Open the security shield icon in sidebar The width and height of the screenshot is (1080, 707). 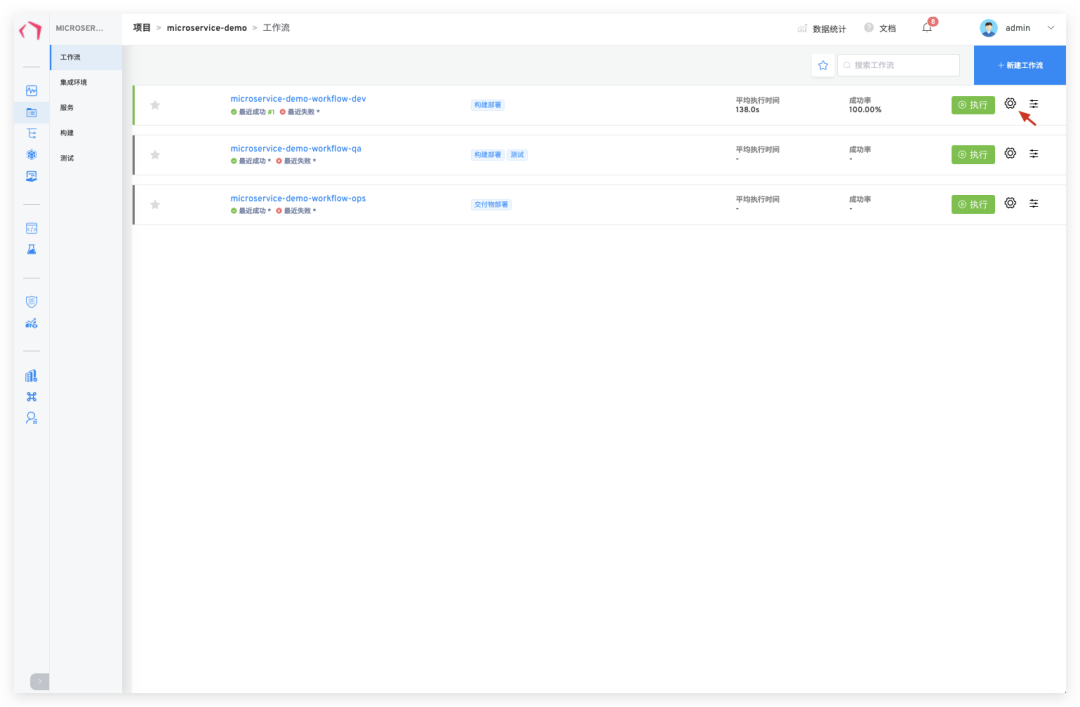pos(32,302)
